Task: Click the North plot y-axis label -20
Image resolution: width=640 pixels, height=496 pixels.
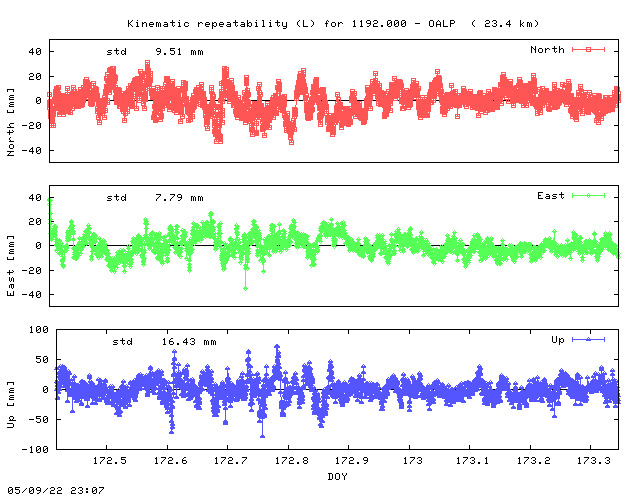Action: [x=32, y=126]
